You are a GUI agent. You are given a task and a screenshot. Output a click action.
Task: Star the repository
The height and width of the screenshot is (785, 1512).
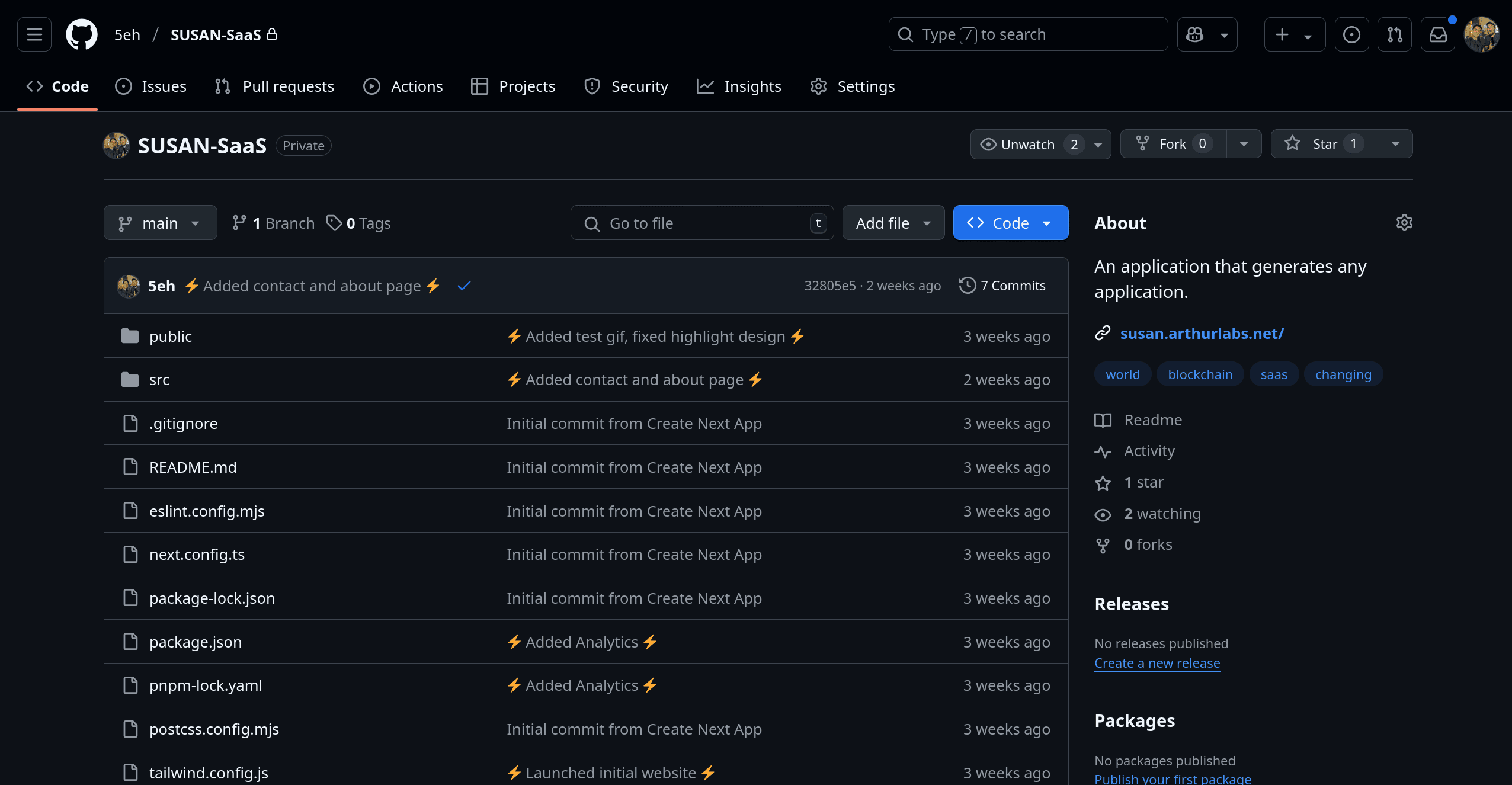click(x=1324, y=144)
